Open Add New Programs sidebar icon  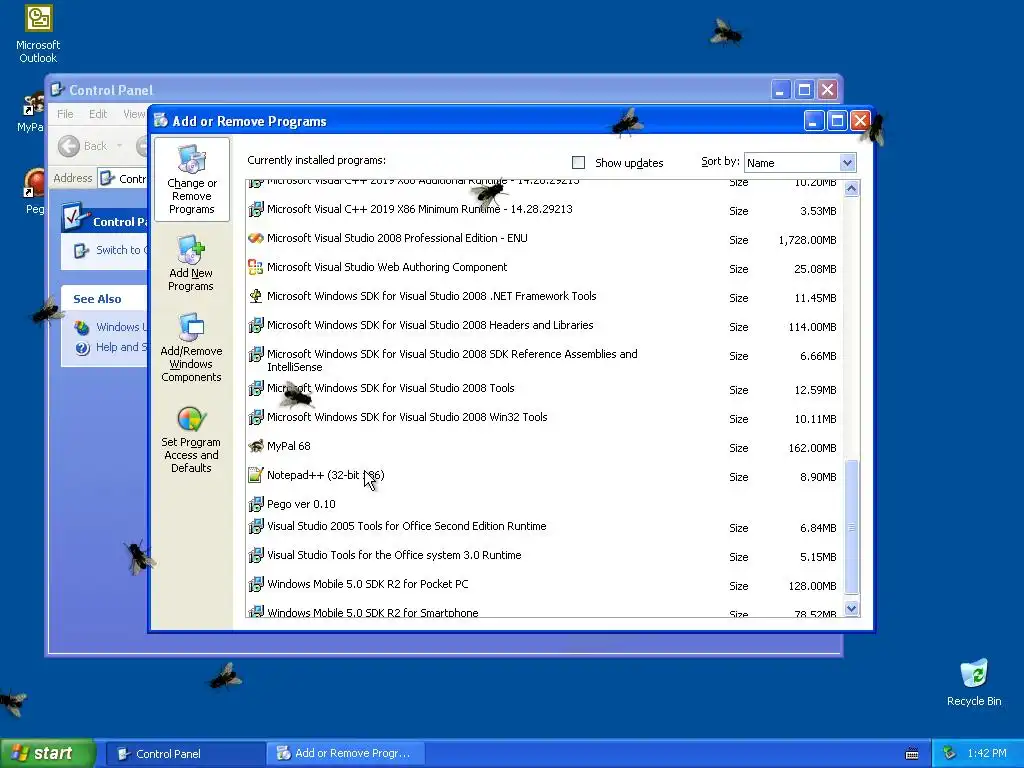pos(191,250)
